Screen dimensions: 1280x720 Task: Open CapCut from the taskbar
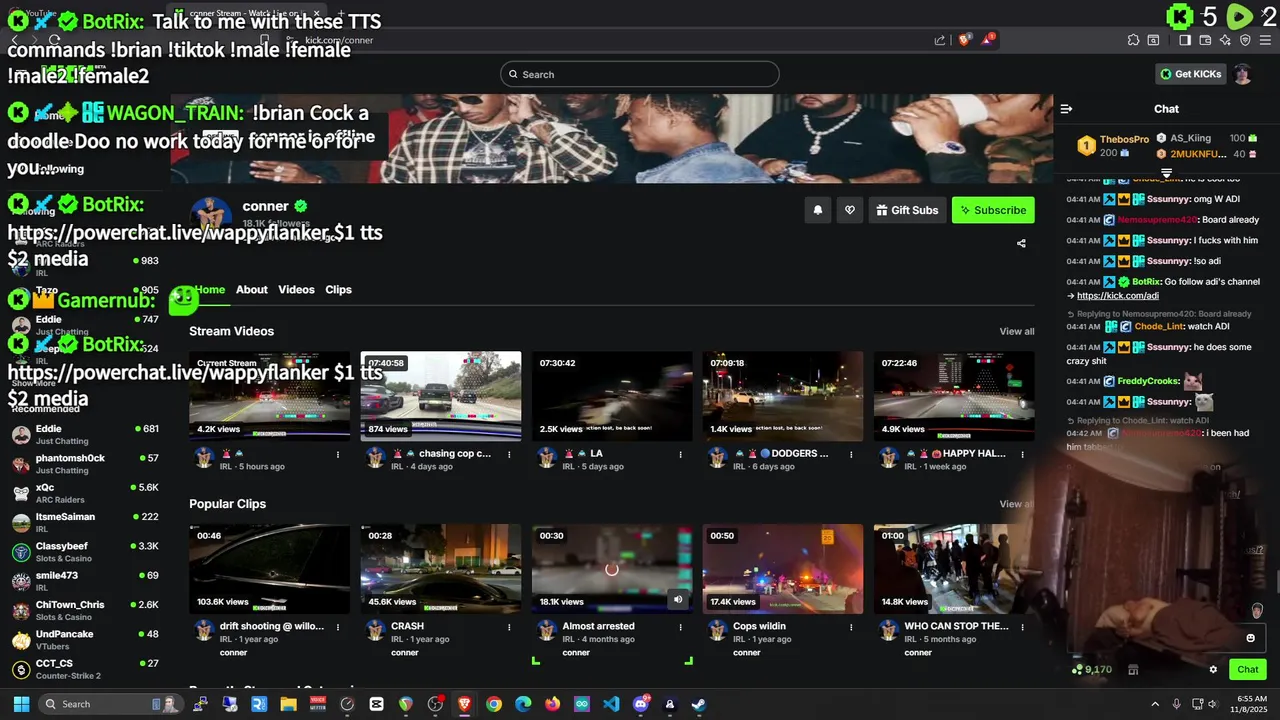click(x=376, y=704)
